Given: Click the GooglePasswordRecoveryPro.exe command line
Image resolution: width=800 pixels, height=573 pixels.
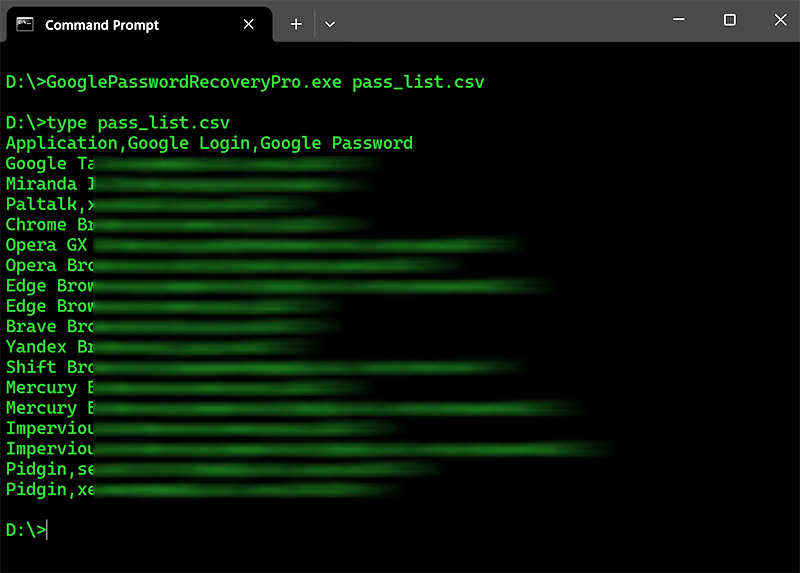Looking at the screenshot, I should pyautogui.click(x=245, y=82).
